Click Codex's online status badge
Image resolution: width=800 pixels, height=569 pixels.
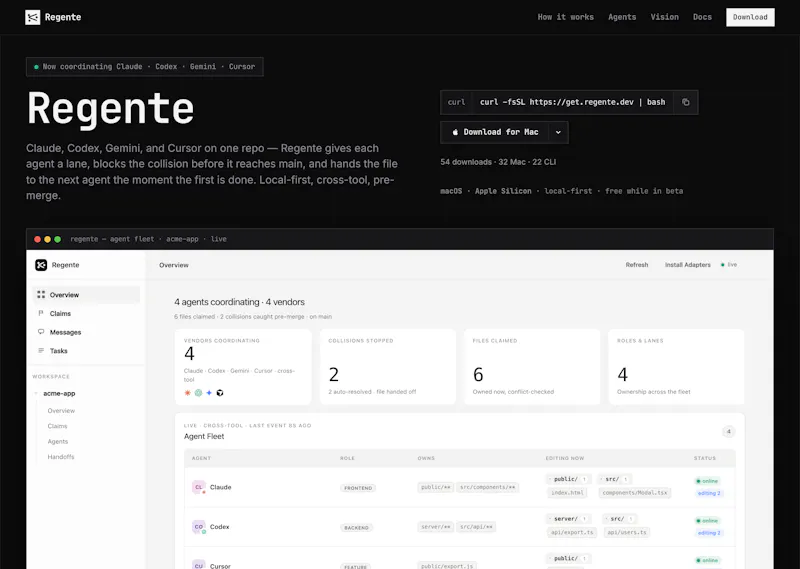click(x=707, y=521)
